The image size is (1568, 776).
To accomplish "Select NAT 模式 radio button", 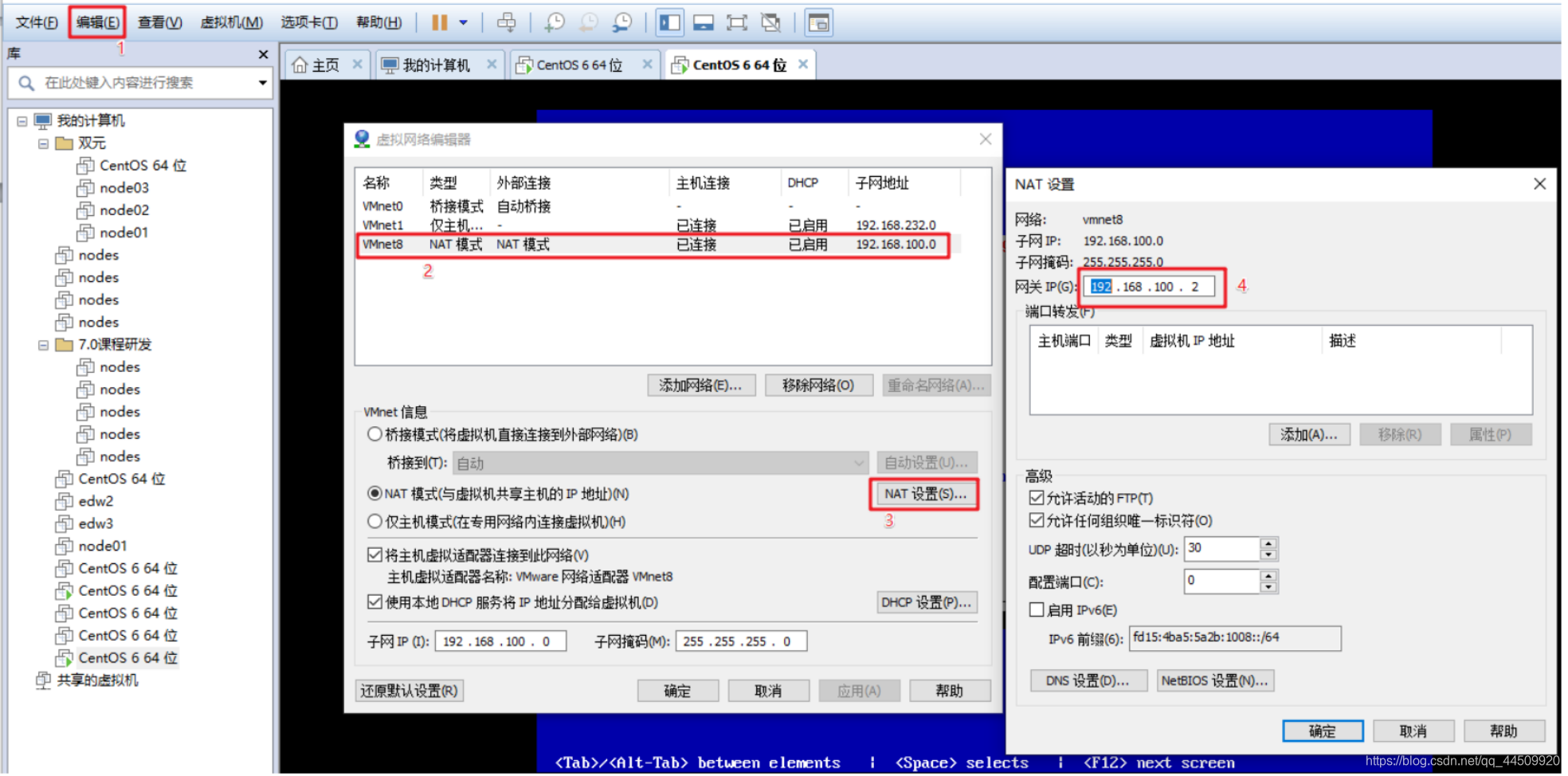I will tap(374, 493).
